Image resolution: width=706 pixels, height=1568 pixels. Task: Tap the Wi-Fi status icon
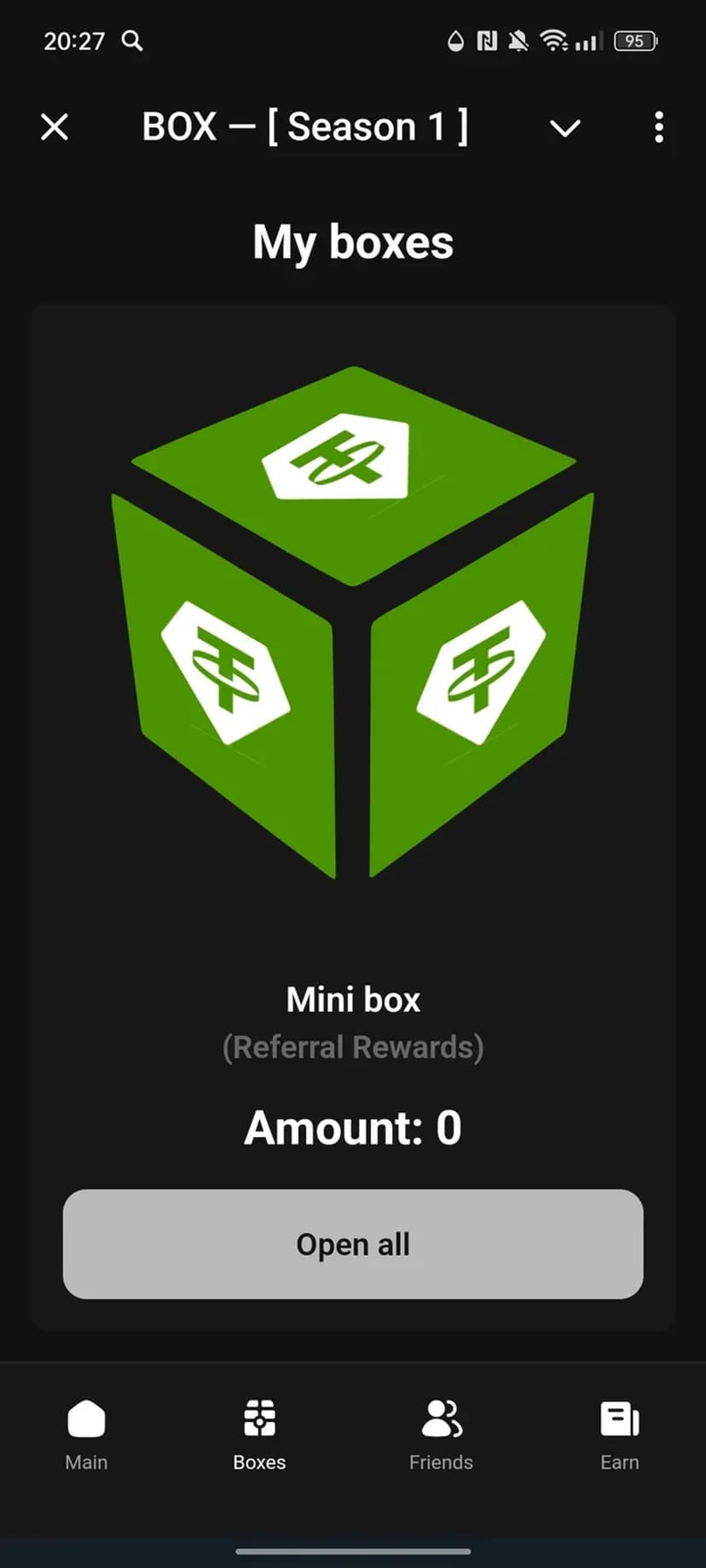point(554,40)
